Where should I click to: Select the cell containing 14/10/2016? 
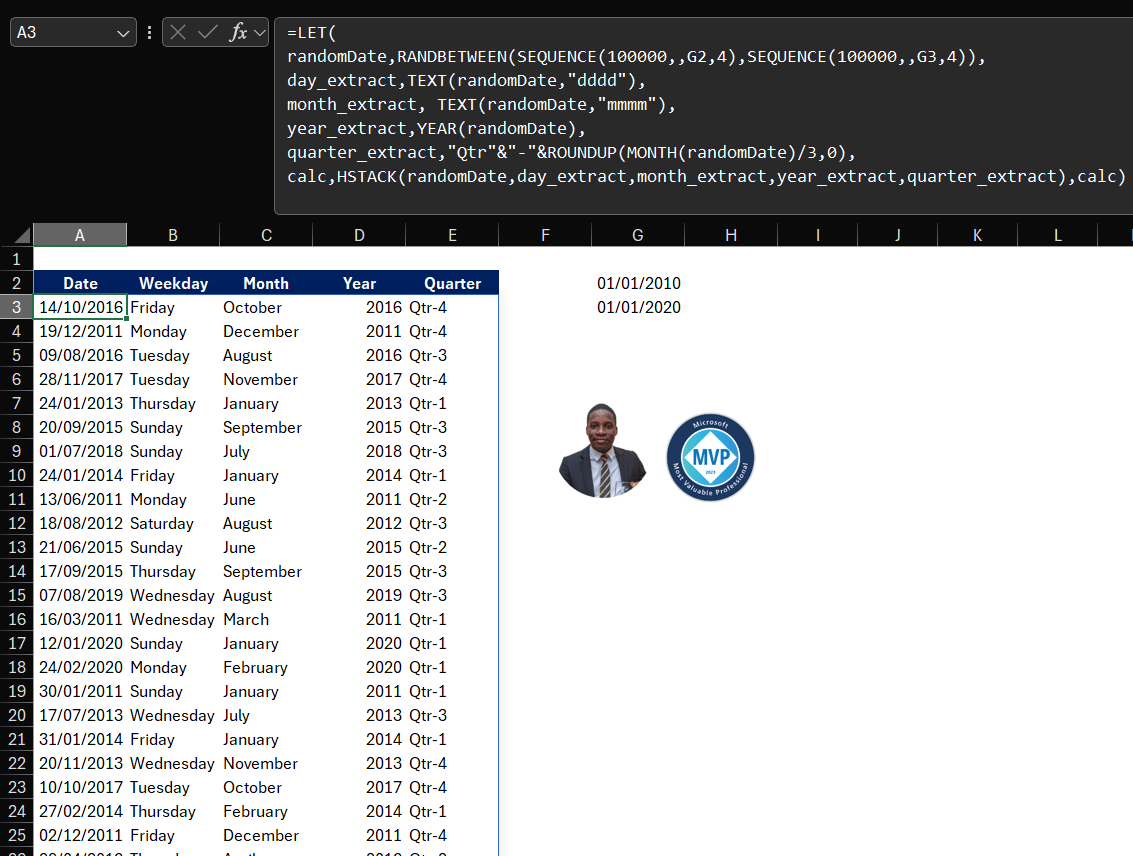pos(80,307)
